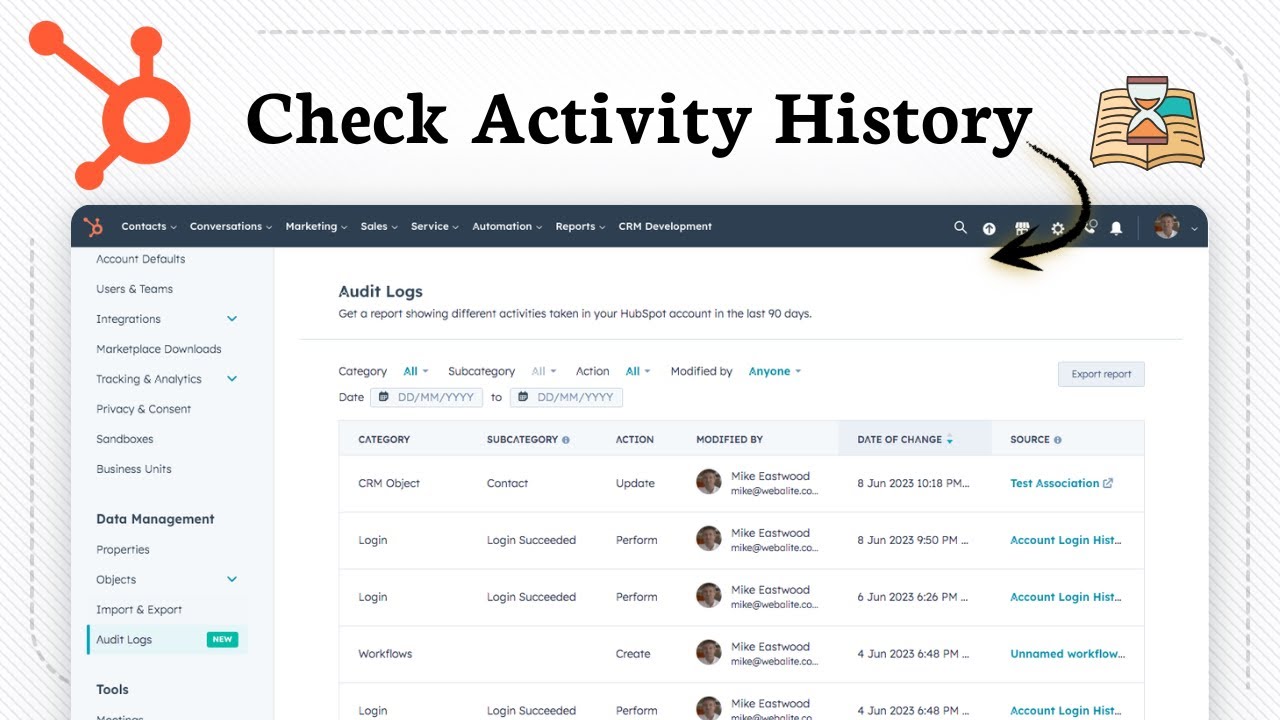The image size is (1280, 720).
Task: Open Account Login History link for 6 Jun
Action: (x=1065, y=597)
